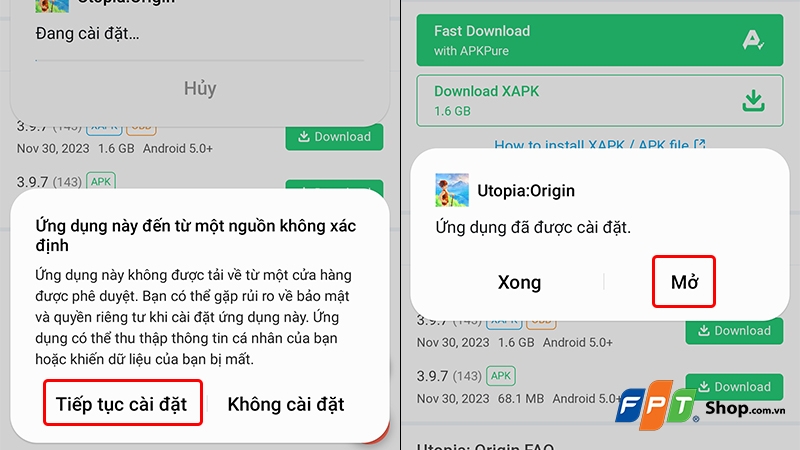Tap the unknown source warning heading
This screenshot has height=450, width=800.
195,235
